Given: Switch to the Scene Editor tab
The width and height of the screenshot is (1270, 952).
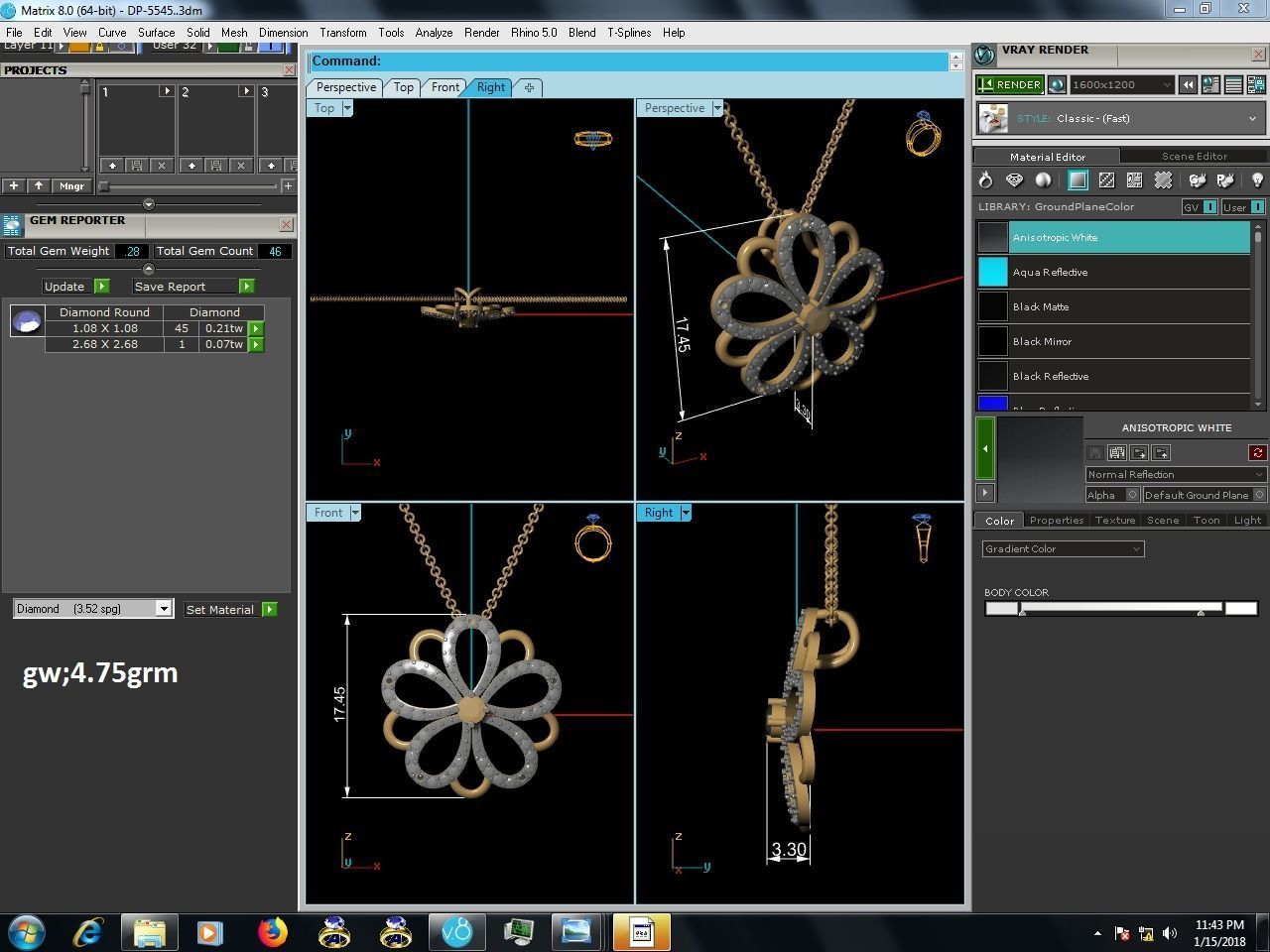Looking at the screenshot, I should click(x=1194, y=156).
